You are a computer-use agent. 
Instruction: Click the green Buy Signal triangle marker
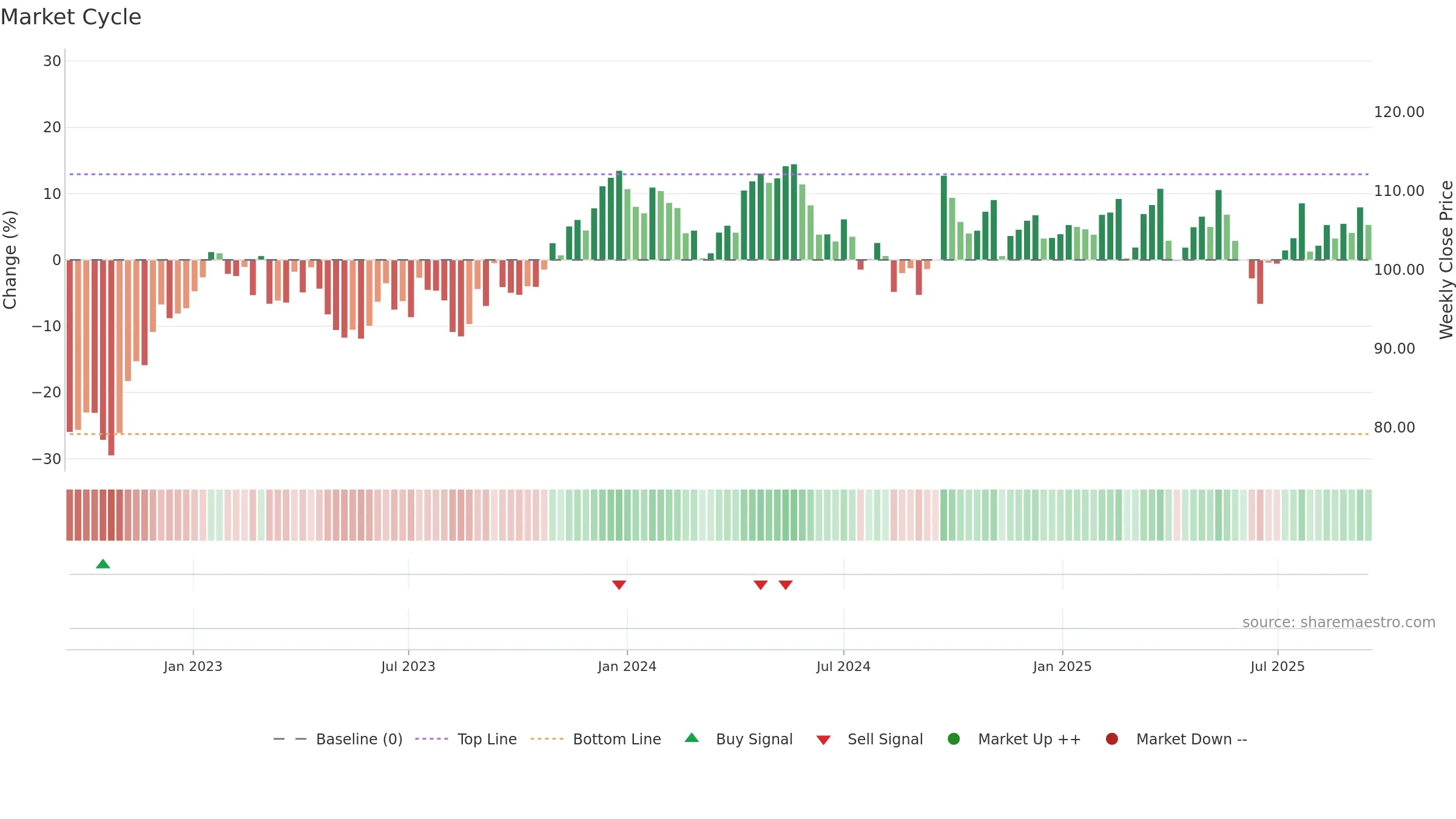pyautogui.click(x=103, y=564)
